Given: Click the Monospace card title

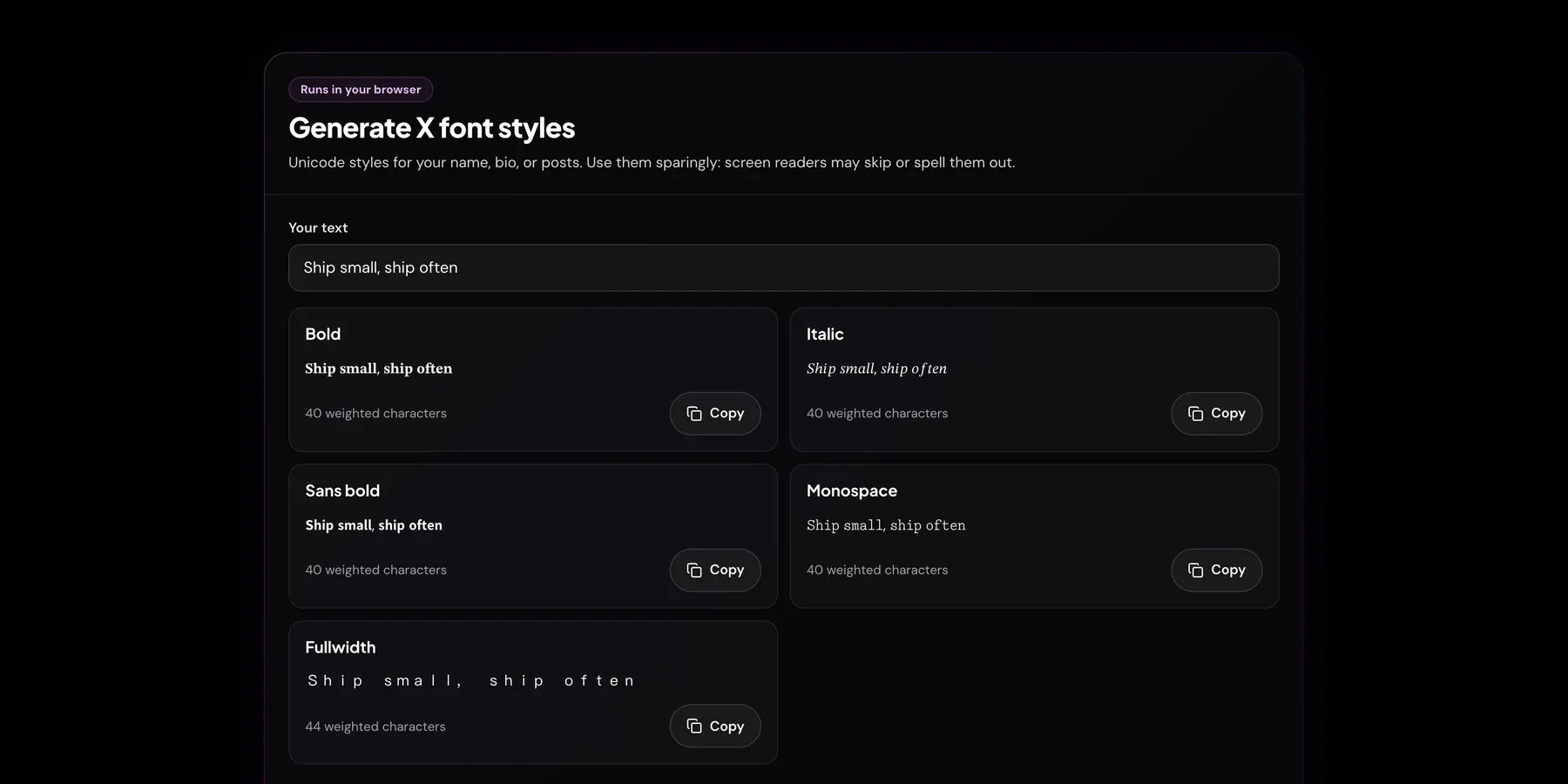Looking at the screenshot, I should coord(852,491).
